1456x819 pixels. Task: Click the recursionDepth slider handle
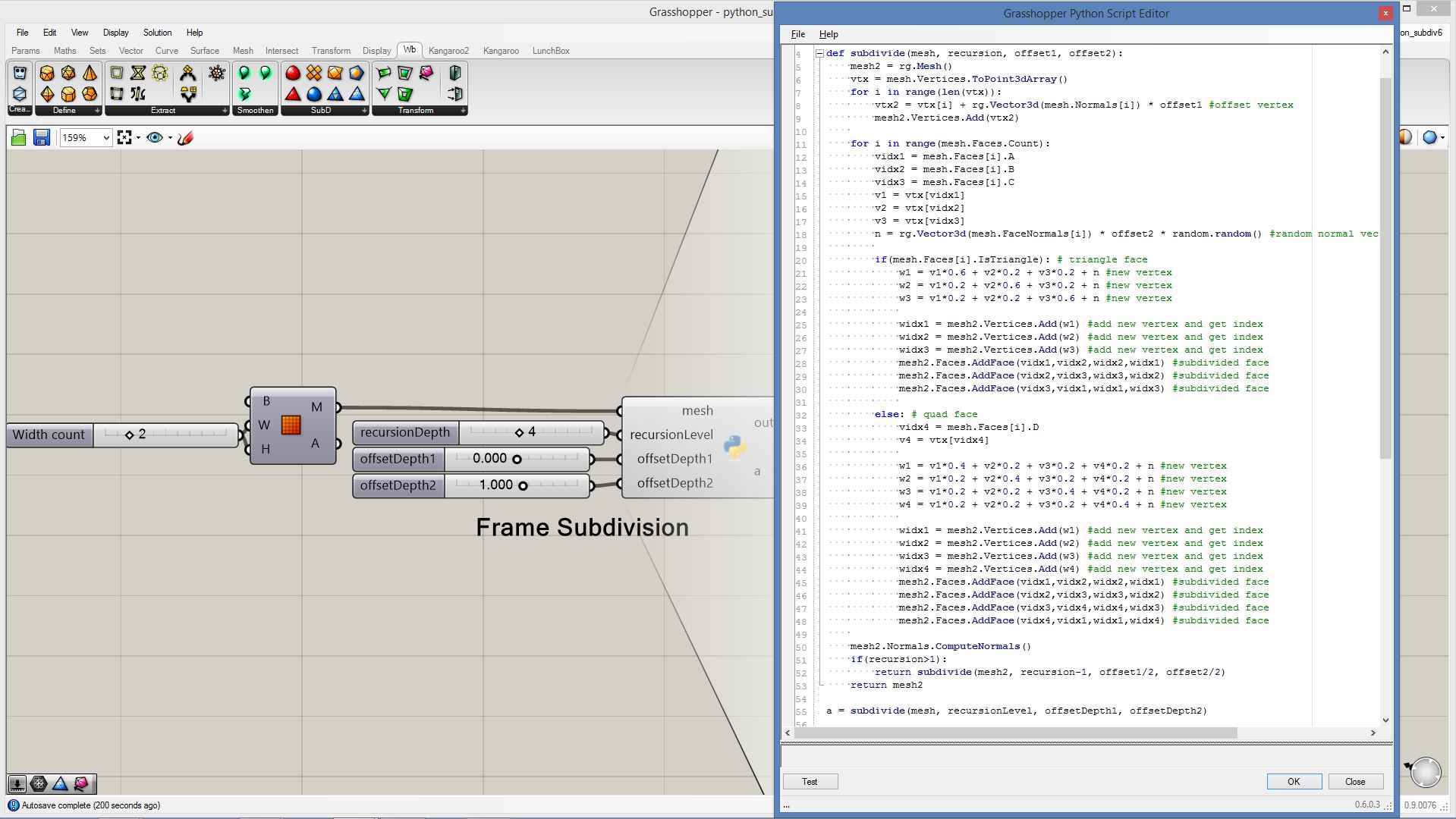click(x=520, y=432)
